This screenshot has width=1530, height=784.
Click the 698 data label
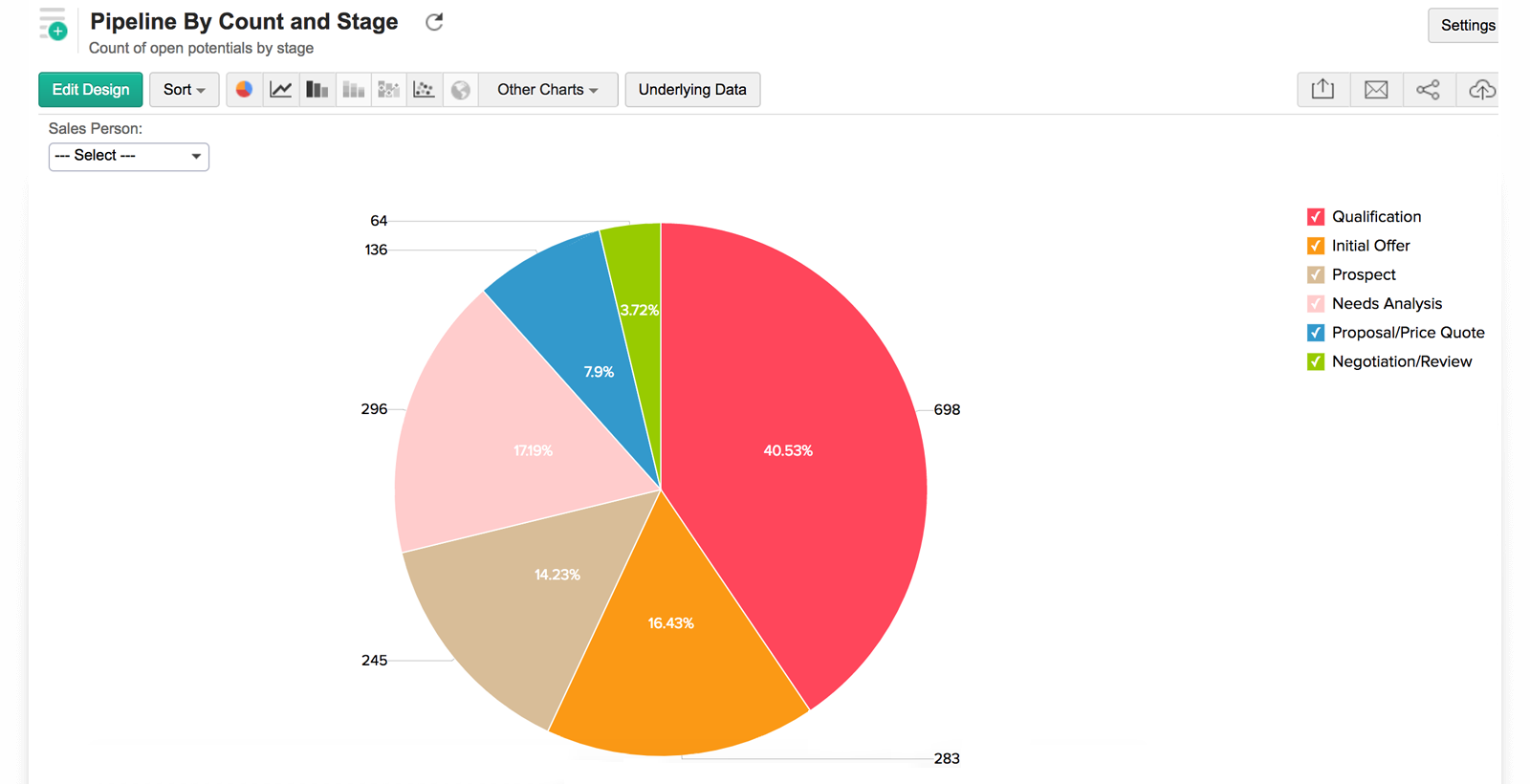947,409
